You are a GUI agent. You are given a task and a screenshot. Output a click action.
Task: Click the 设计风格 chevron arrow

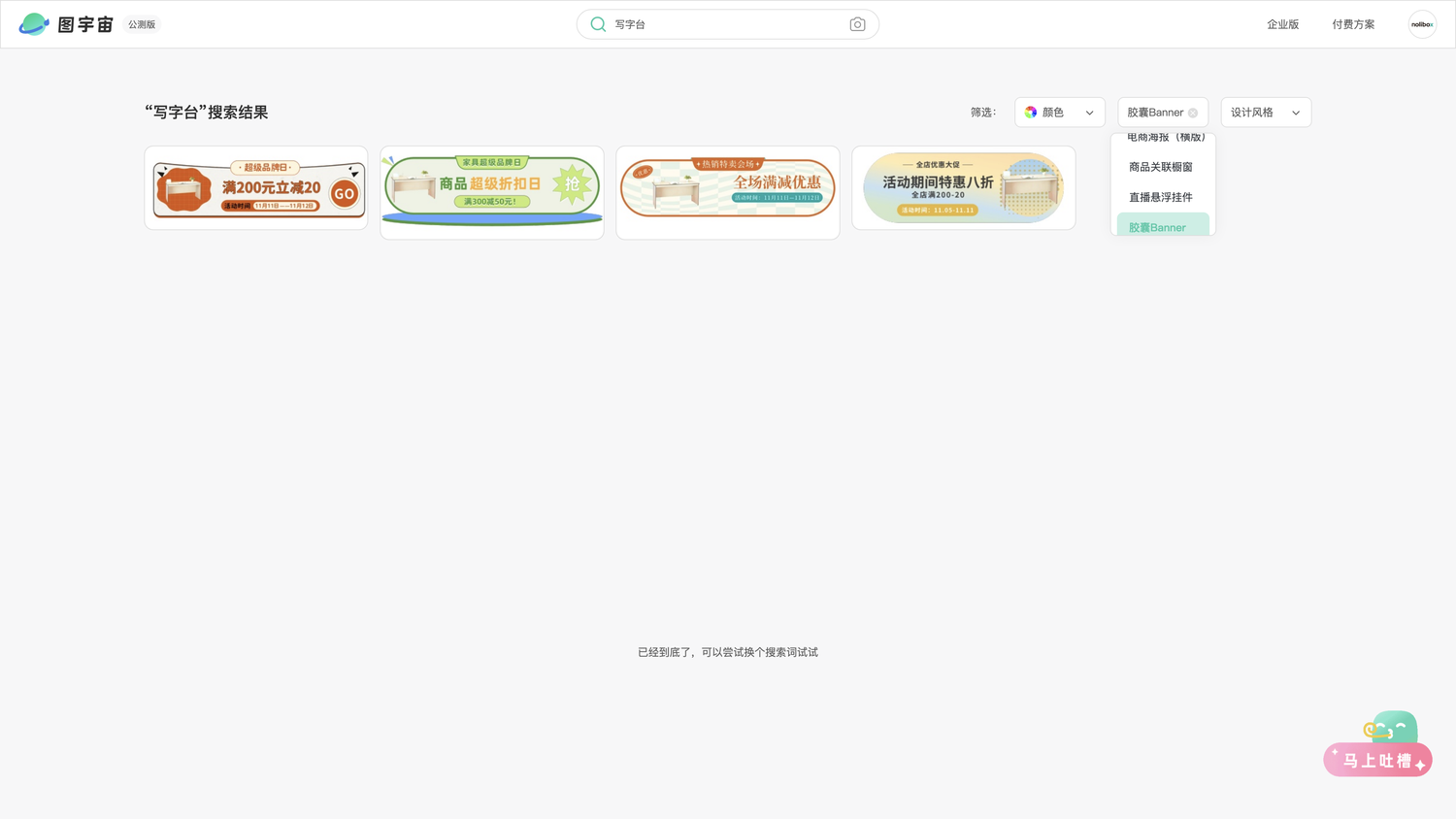pyautogui.click(x=1296, y=114)
